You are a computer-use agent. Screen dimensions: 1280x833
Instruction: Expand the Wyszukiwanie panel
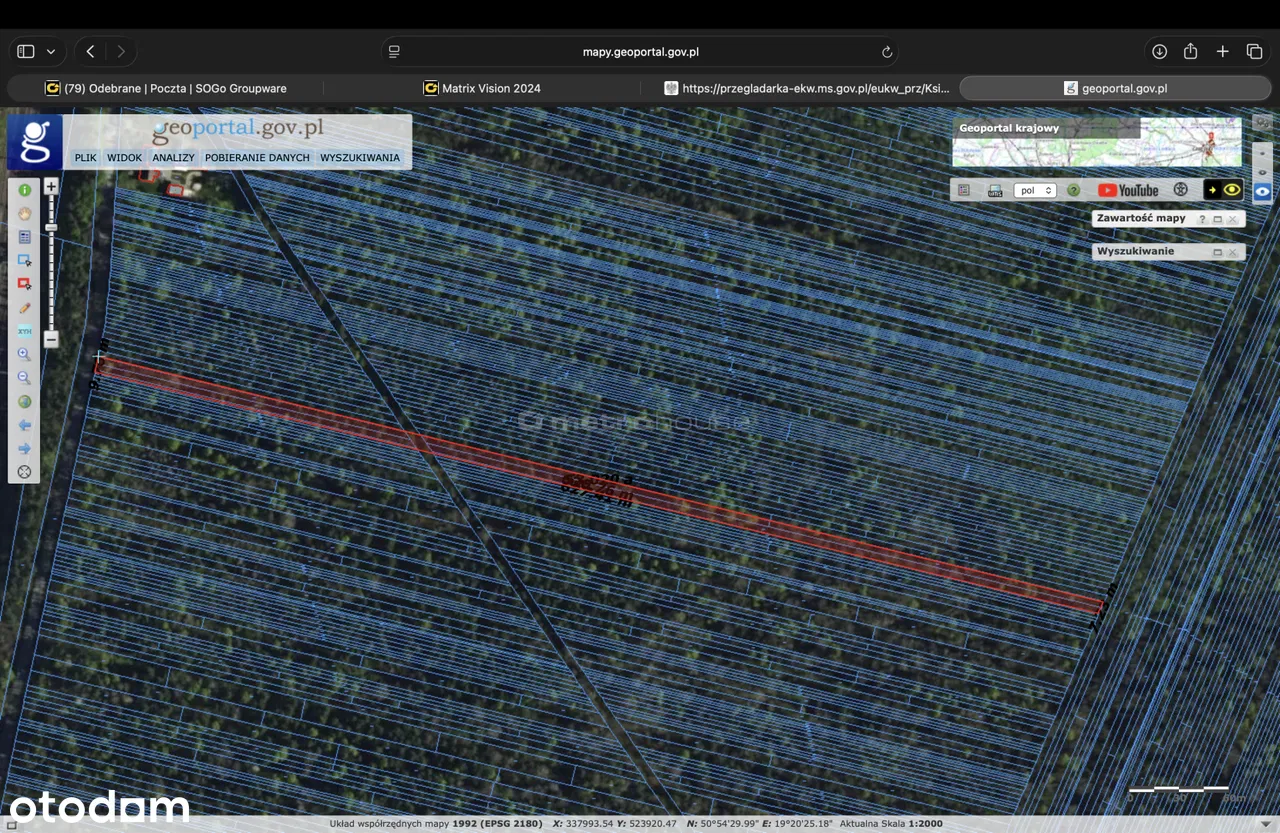click(x=1217, y=252)
